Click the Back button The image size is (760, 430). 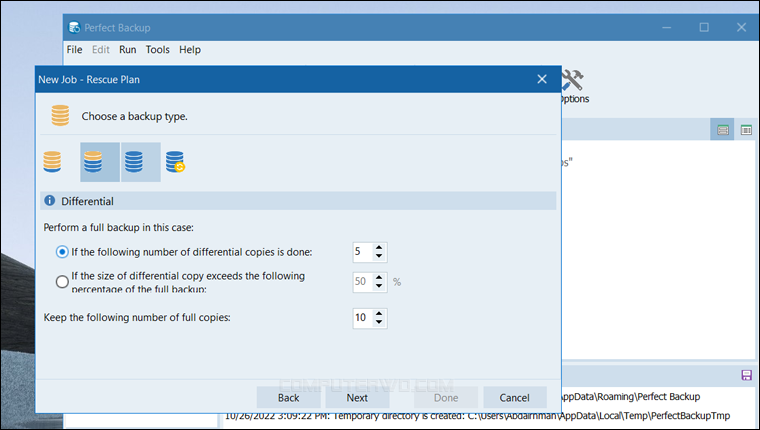click(x=288, y=398)
